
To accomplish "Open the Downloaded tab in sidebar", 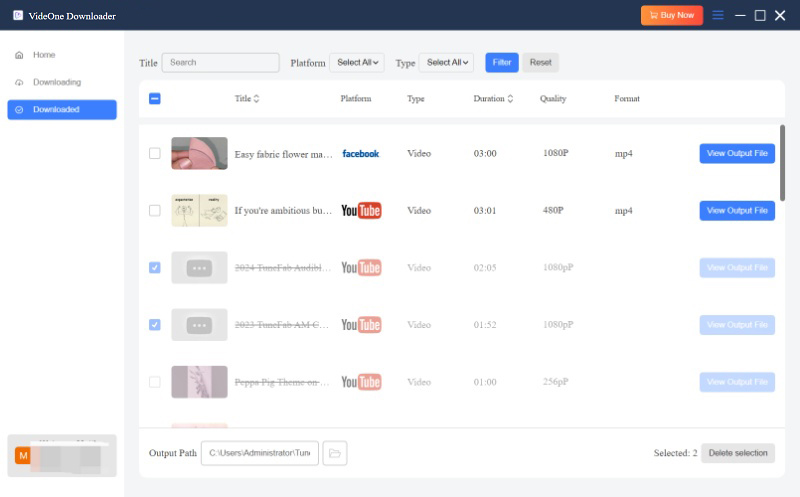I will (x=62, y=110).
